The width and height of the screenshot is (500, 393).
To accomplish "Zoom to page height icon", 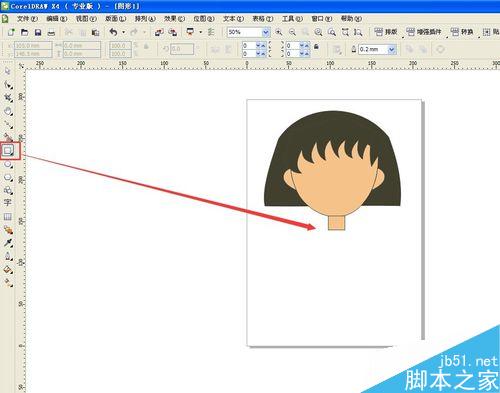I will pos(358,32).
